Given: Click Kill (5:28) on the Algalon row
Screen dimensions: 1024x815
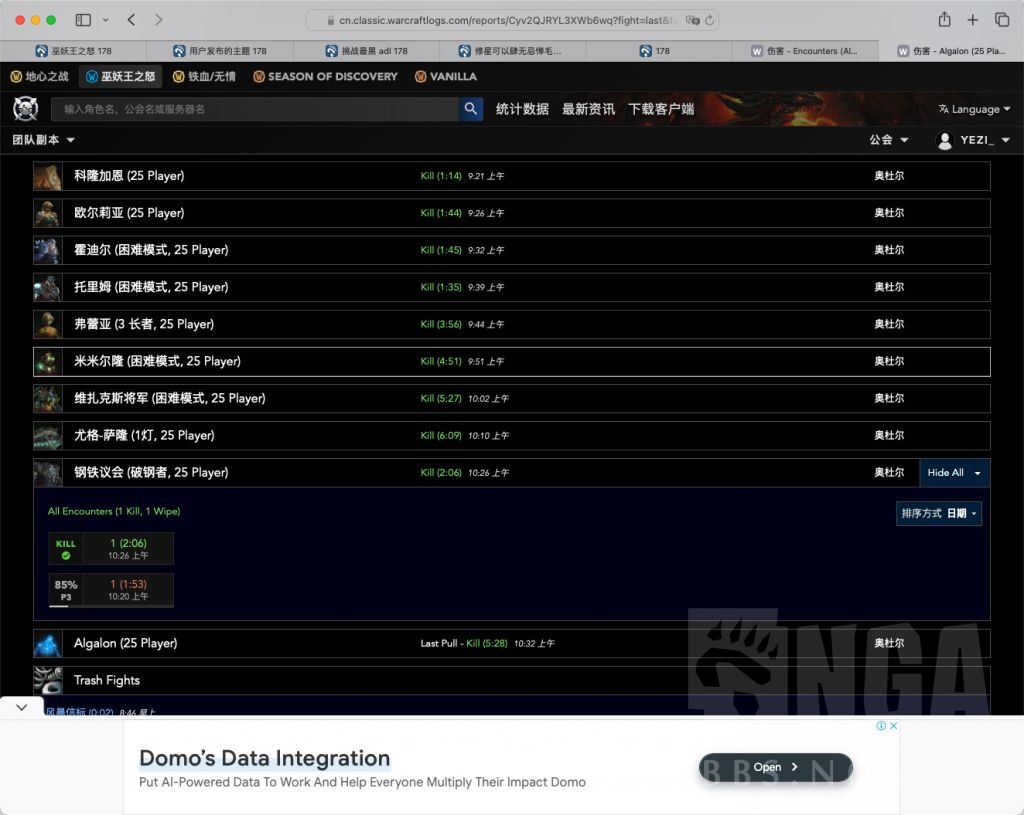Looking at the screenshot, I should click(487, 643).
